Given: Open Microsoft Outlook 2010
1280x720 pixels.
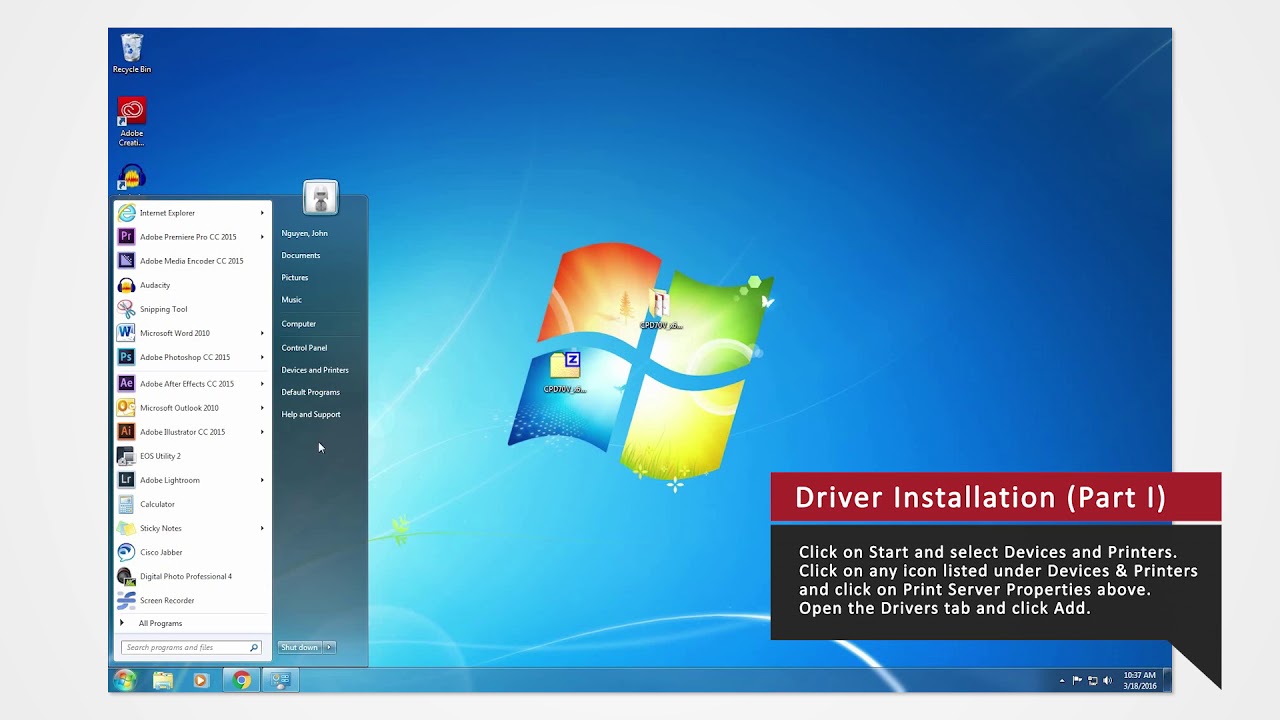Looking at the screenshot, I should tap(191, 408).
